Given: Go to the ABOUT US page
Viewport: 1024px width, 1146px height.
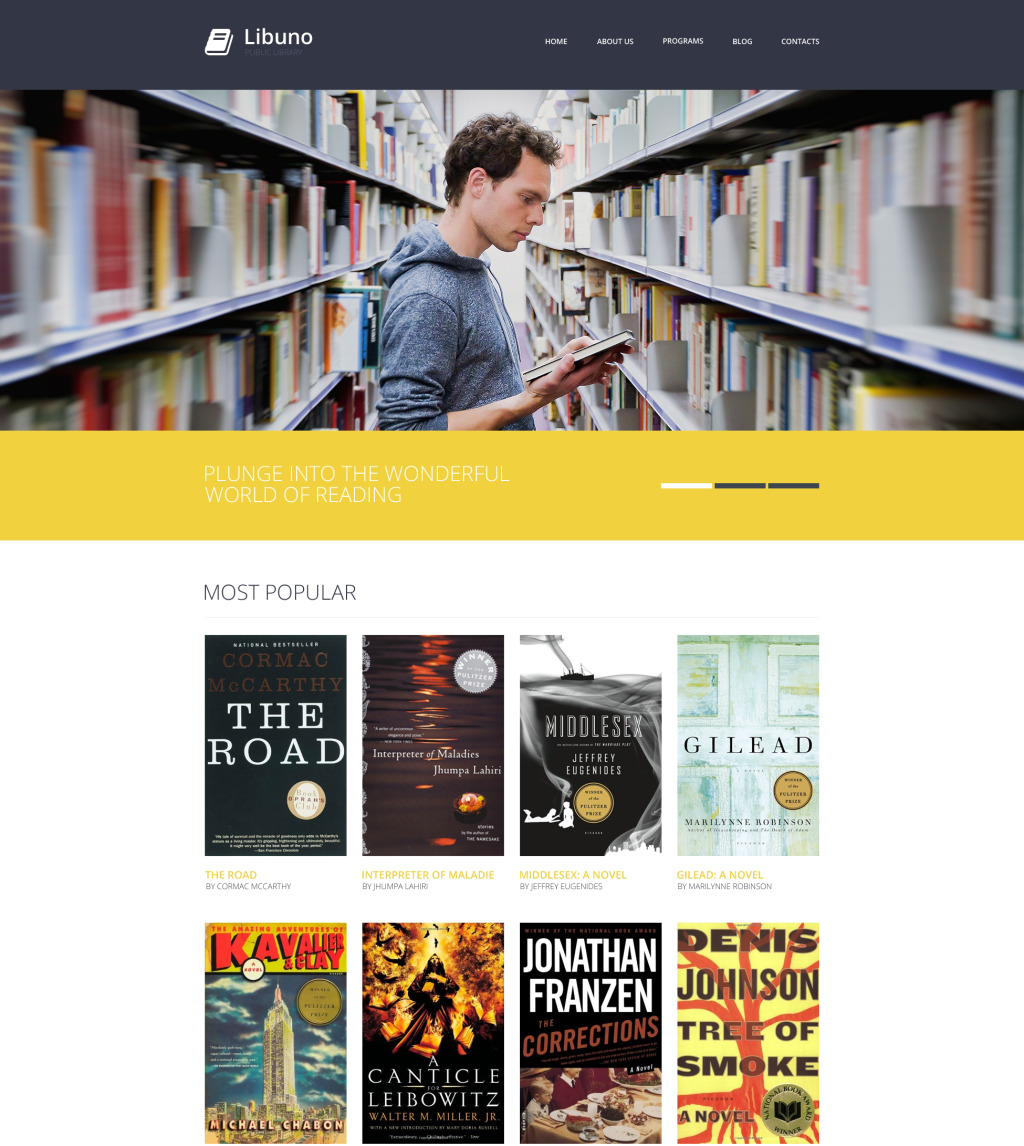Looking at the screenshot, I should coord(615,42).
